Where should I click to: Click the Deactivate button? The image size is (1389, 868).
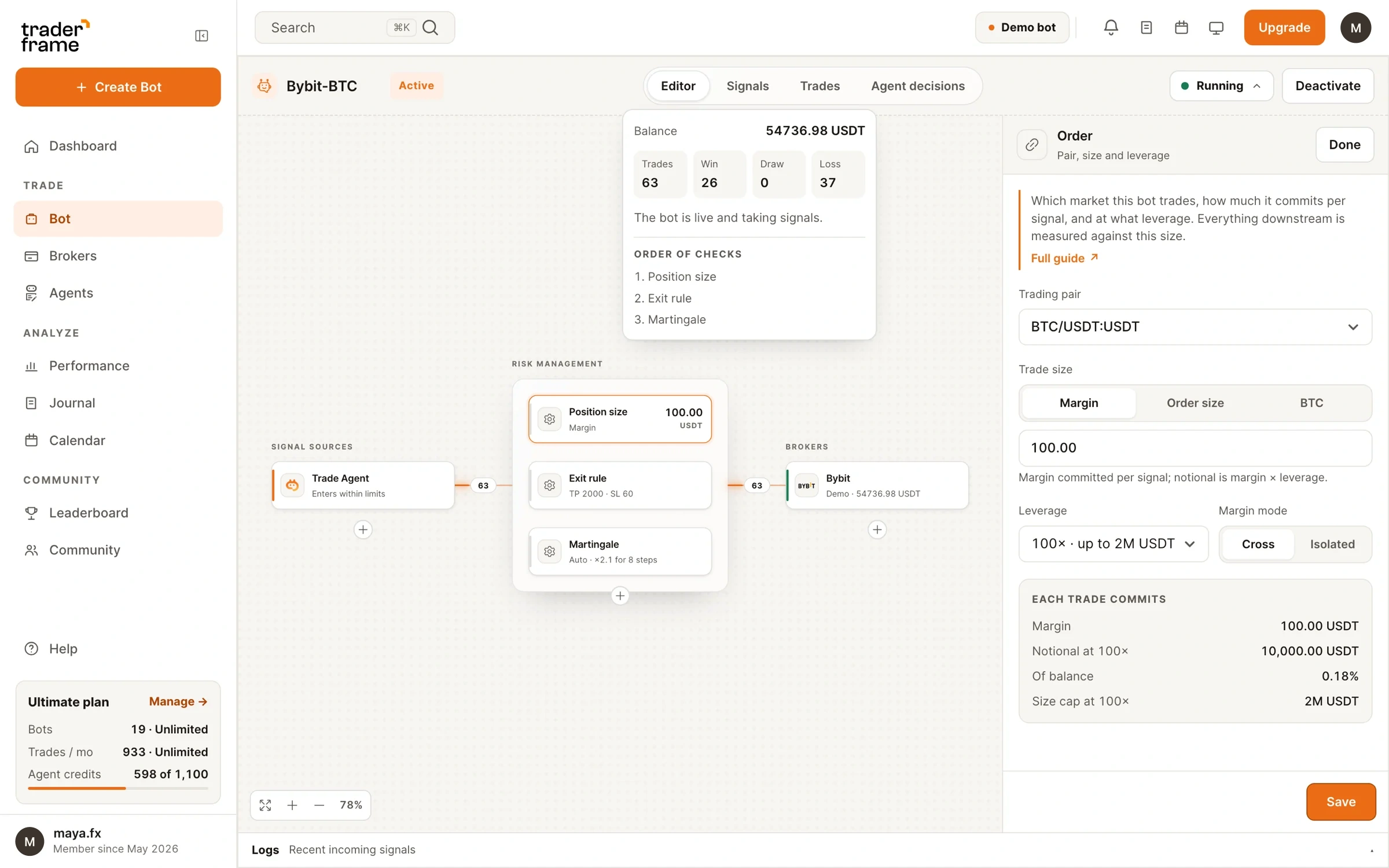(1328, 86)
